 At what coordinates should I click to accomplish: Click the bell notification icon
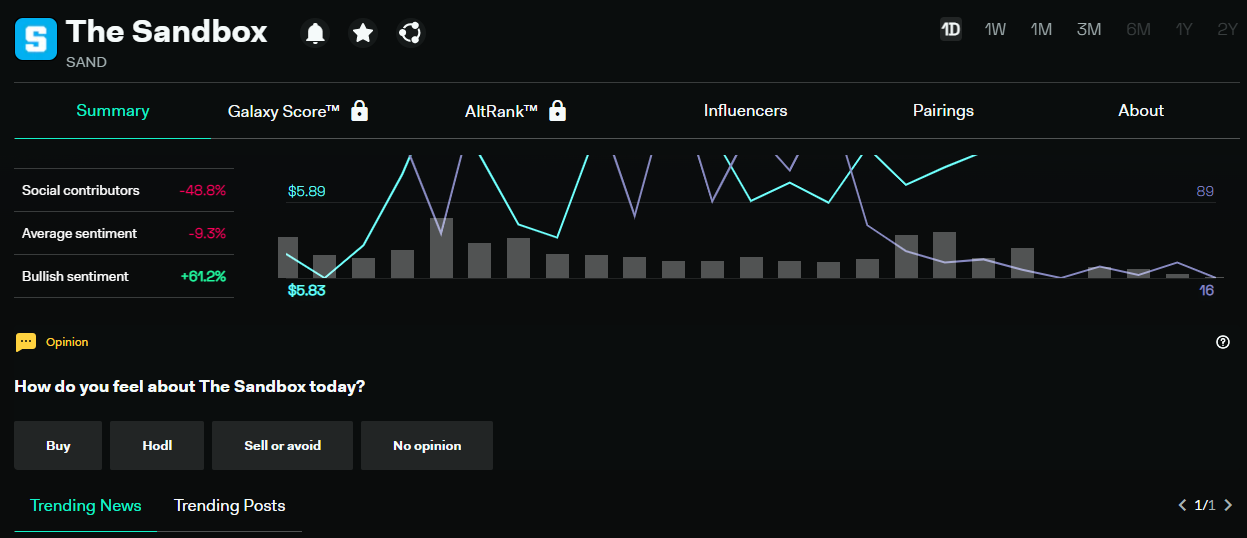click(315, 34)
